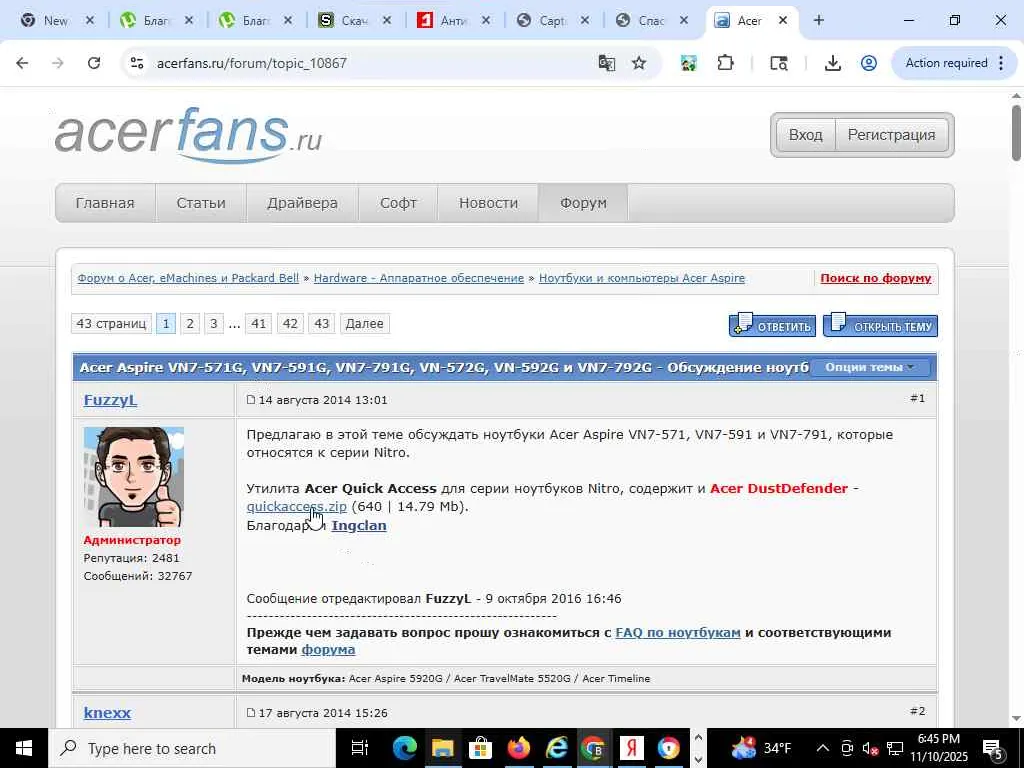The width and height of the screenshot is (1024, 768).
Task: Click the Вход login button
Action: coord(805,135)
